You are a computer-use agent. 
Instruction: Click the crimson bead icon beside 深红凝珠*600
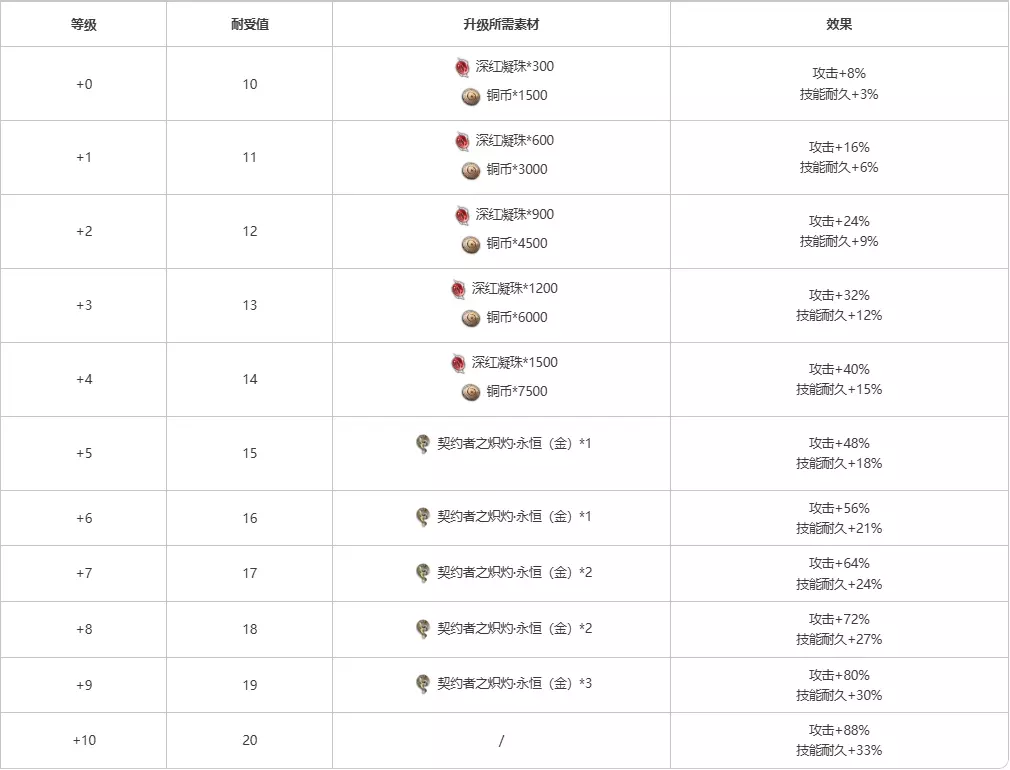(x=463, y=141)
